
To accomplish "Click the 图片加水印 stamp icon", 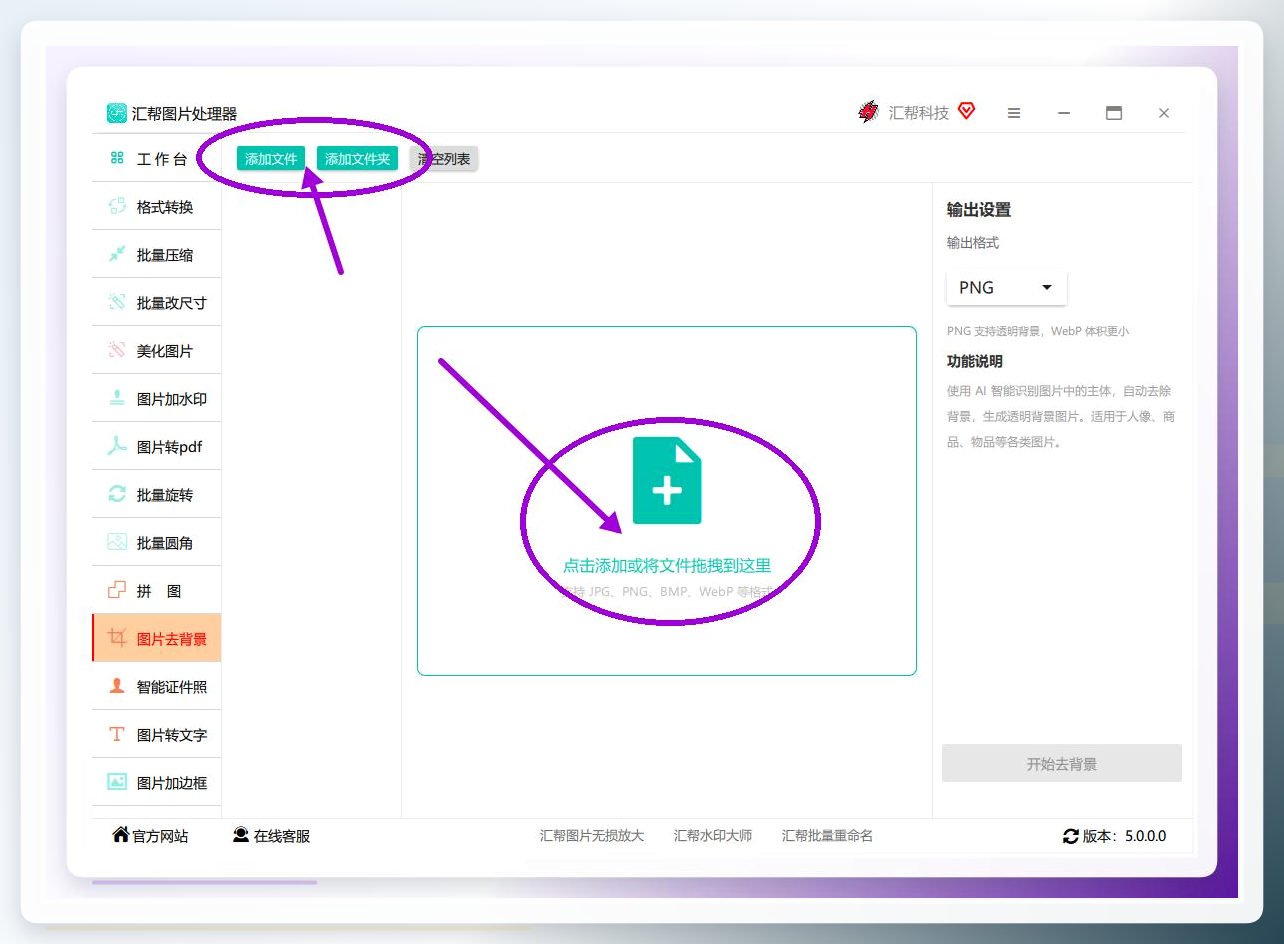I will pos(117,398).
